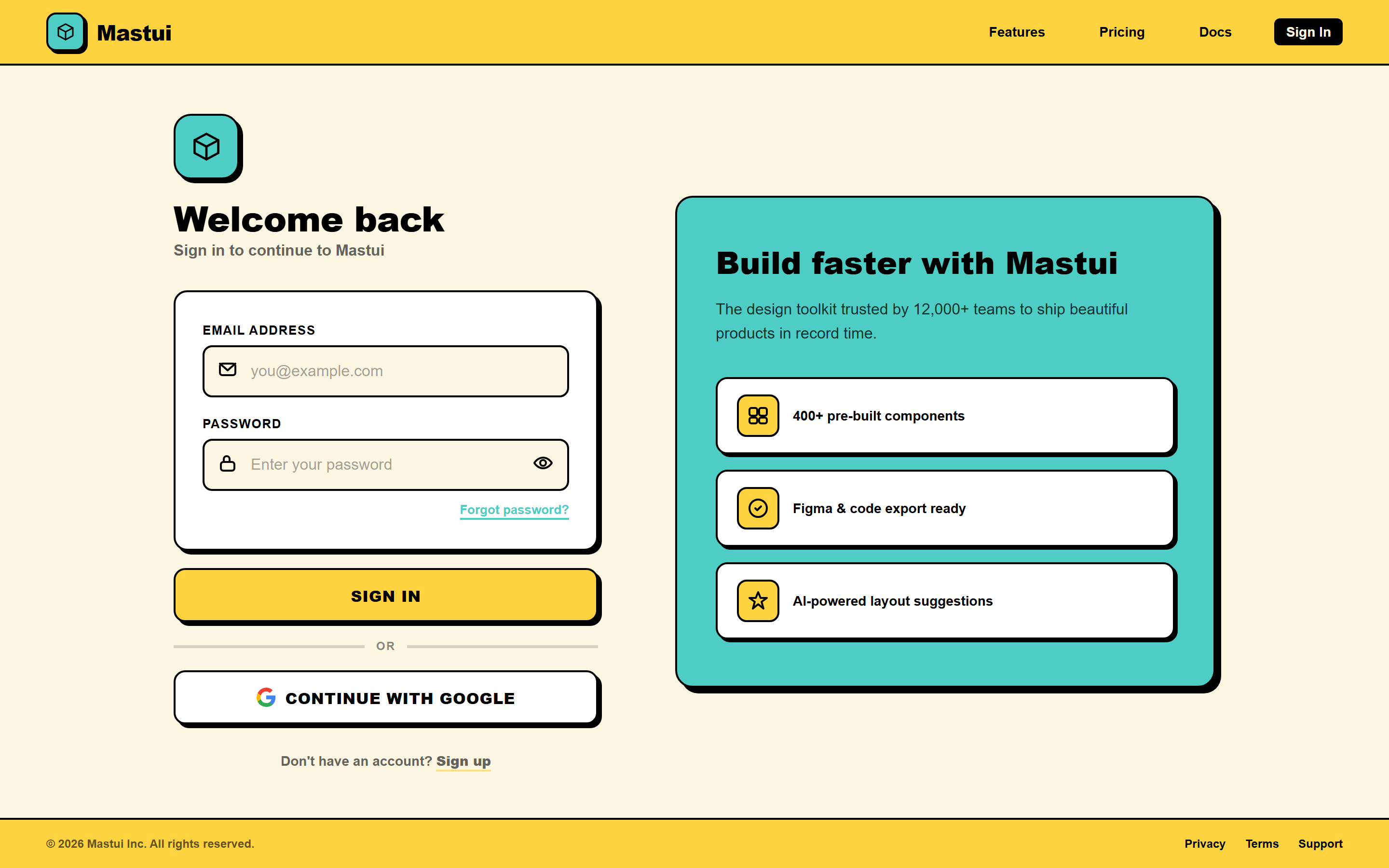This screenshot has width=1389, height=868.
Task: Click the envelope icon in the email field
Action: click(228, 370)
